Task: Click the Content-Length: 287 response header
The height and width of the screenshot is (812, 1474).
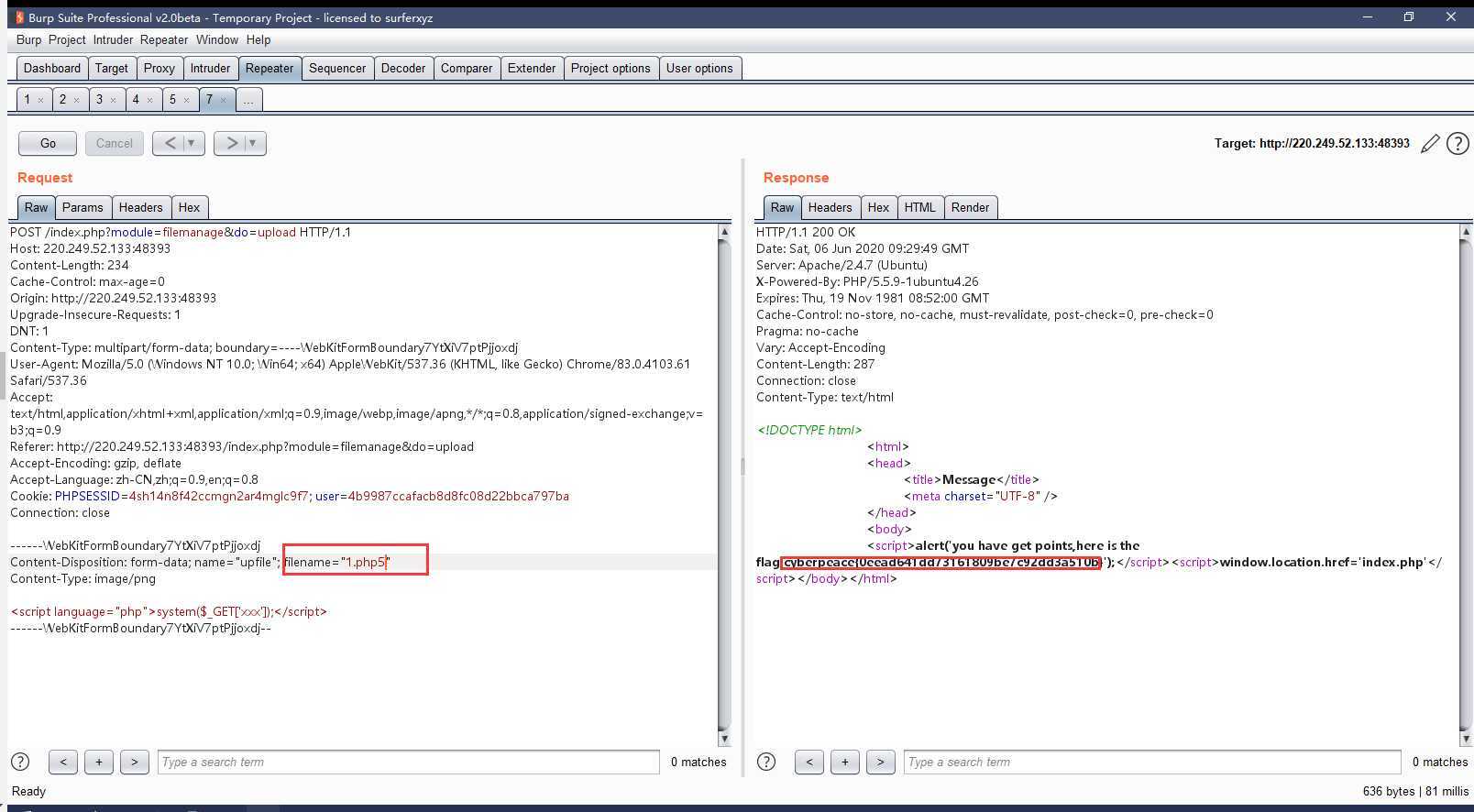Action: (815, 364)
